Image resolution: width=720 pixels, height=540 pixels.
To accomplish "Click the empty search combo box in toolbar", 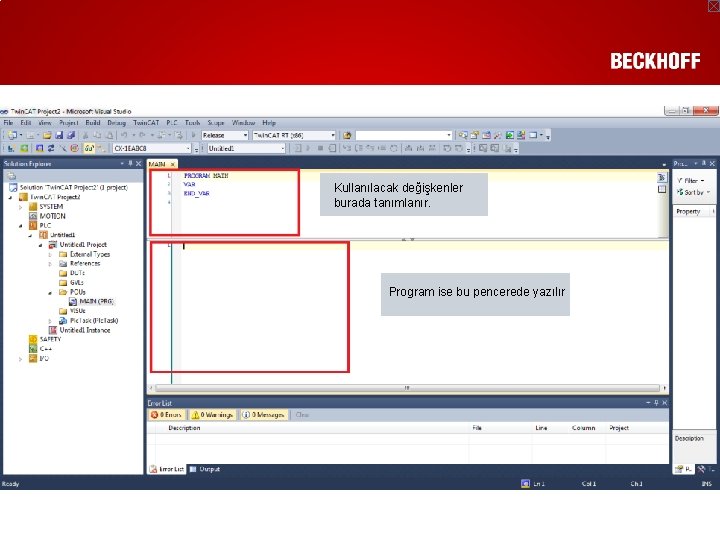I will (x=404, y=135).
